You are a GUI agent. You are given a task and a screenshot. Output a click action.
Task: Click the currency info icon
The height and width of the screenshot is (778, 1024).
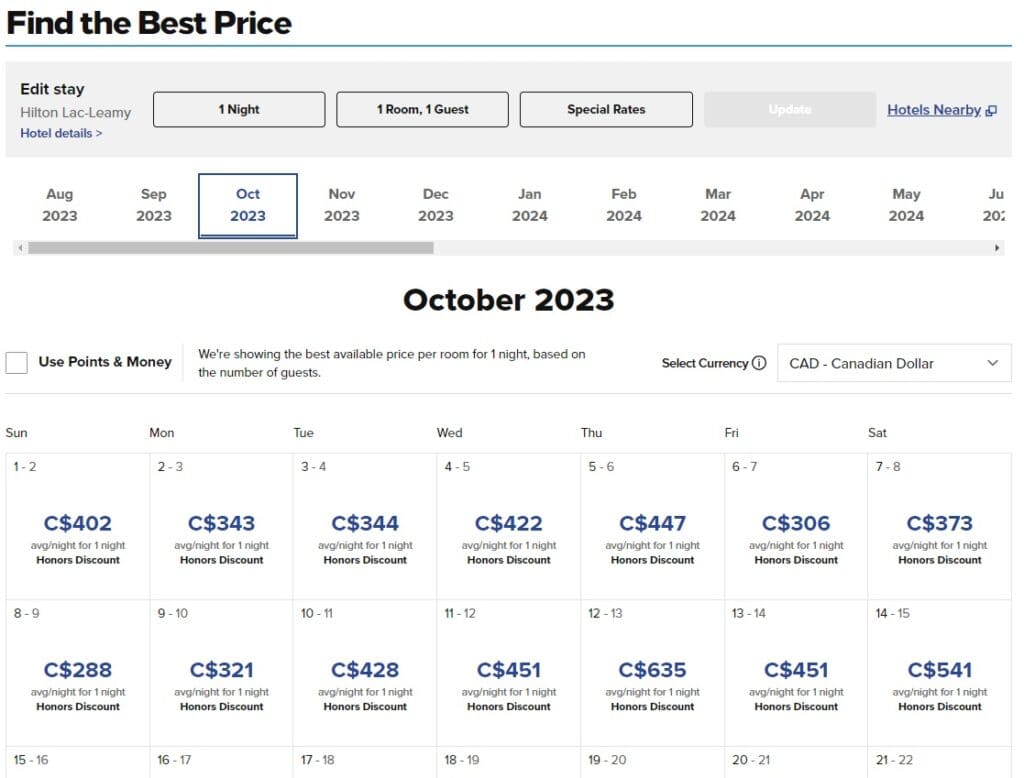point(759,363)
